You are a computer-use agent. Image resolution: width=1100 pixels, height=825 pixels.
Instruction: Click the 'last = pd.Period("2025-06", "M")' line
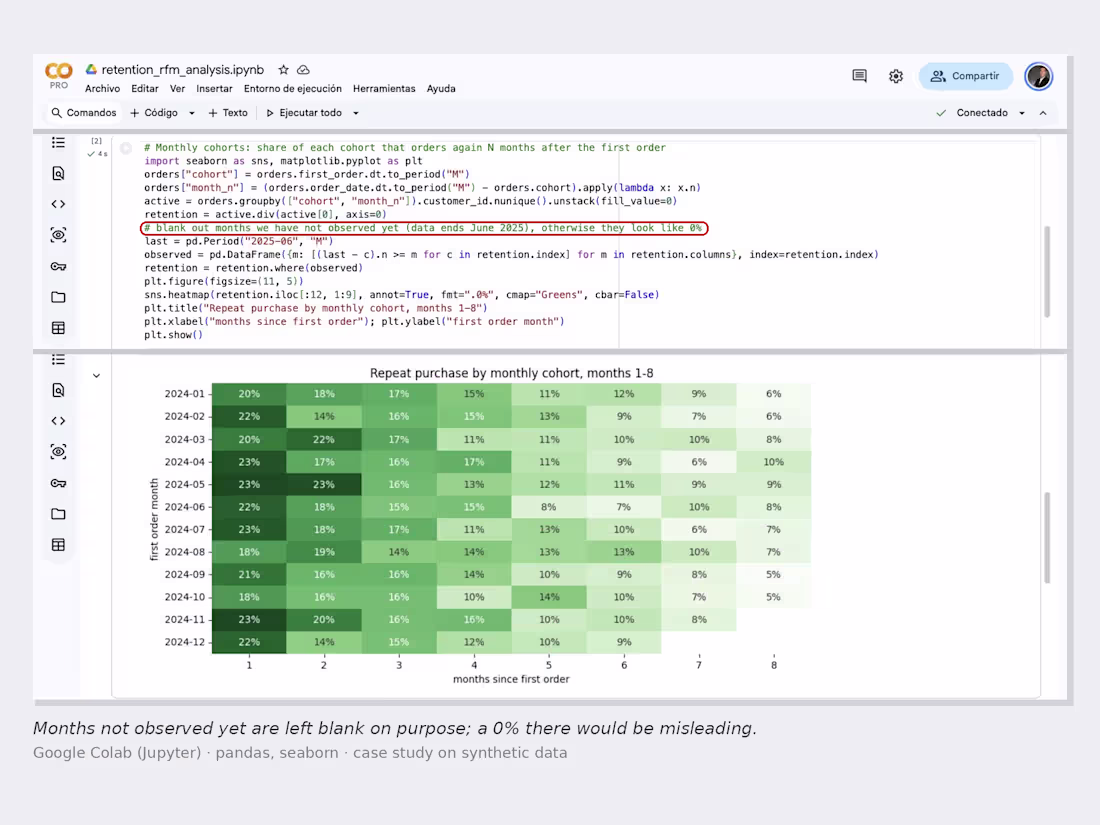239,241
